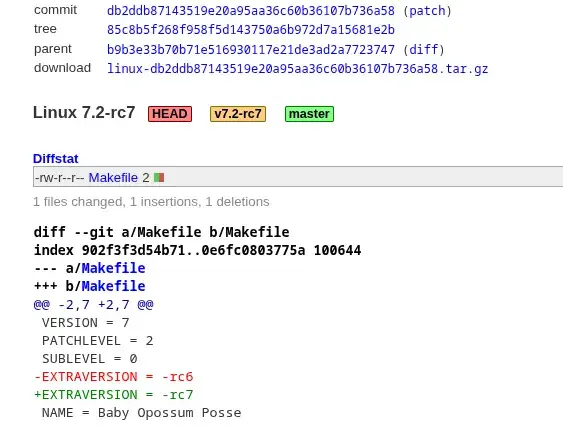Click the line NAME = Baby Opossum Posse
The width and height of the screenshot is (563, 433).
(141, 413)
